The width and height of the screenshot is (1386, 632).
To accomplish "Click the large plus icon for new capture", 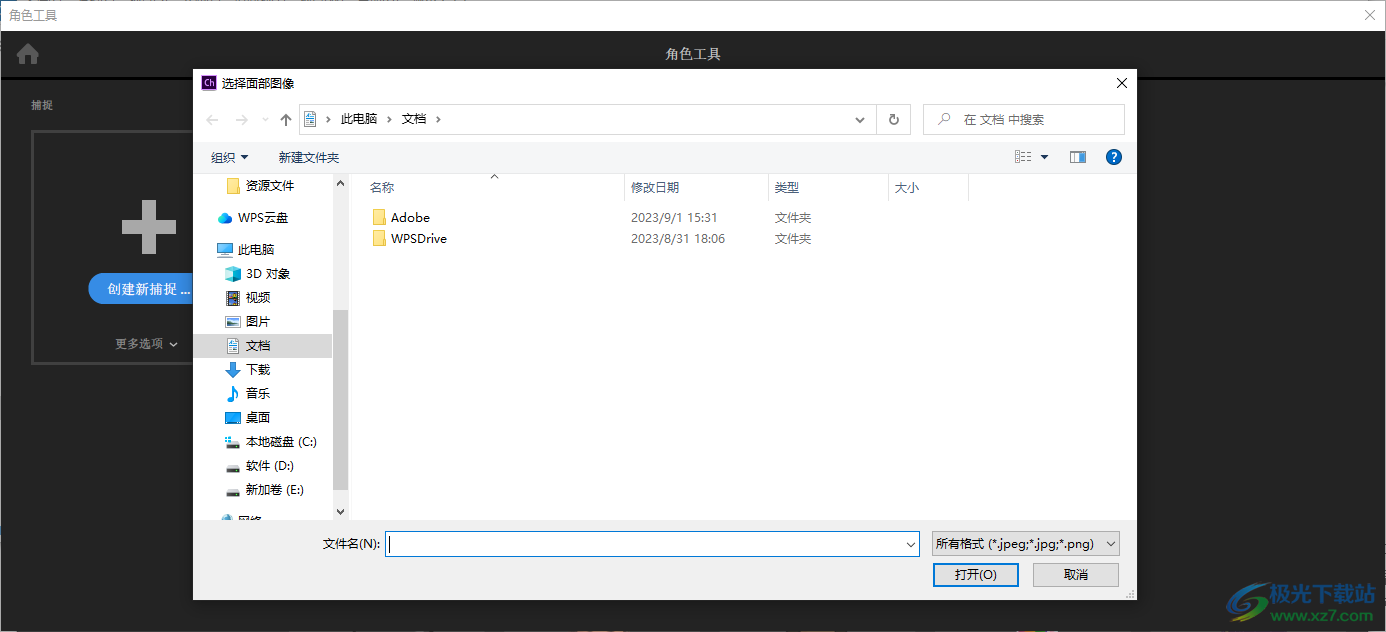I will point(149,227).
